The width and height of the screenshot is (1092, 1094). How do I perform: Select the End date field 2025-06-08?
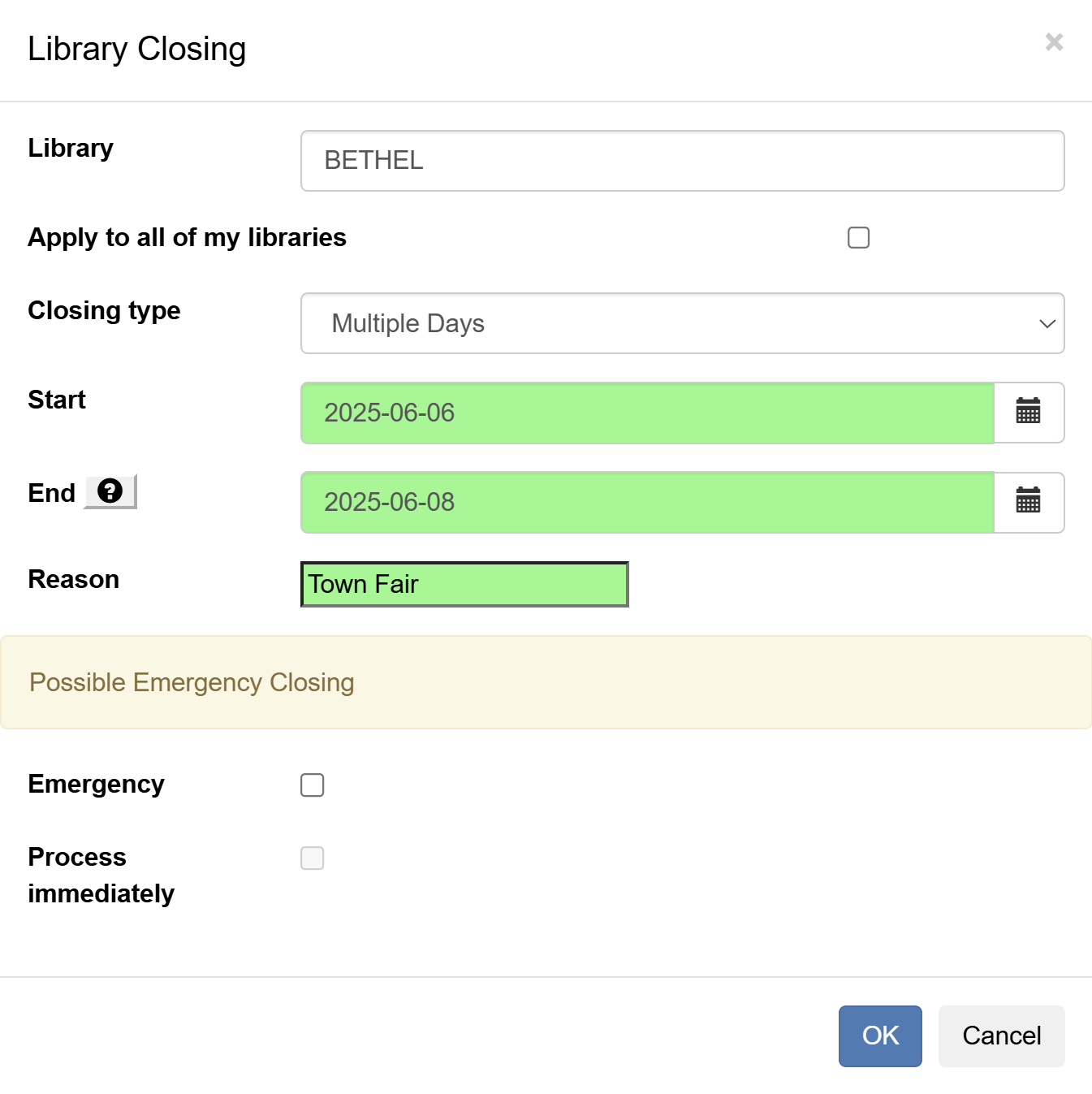(647, 502)
